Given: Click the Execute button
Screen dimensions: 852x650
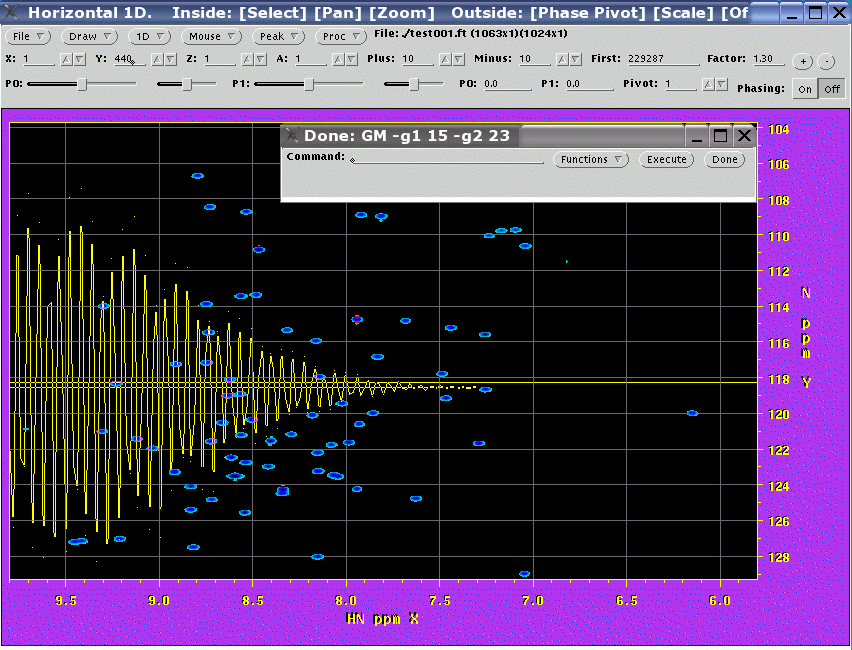Looking at the screenshot, I should coord(667,159).
